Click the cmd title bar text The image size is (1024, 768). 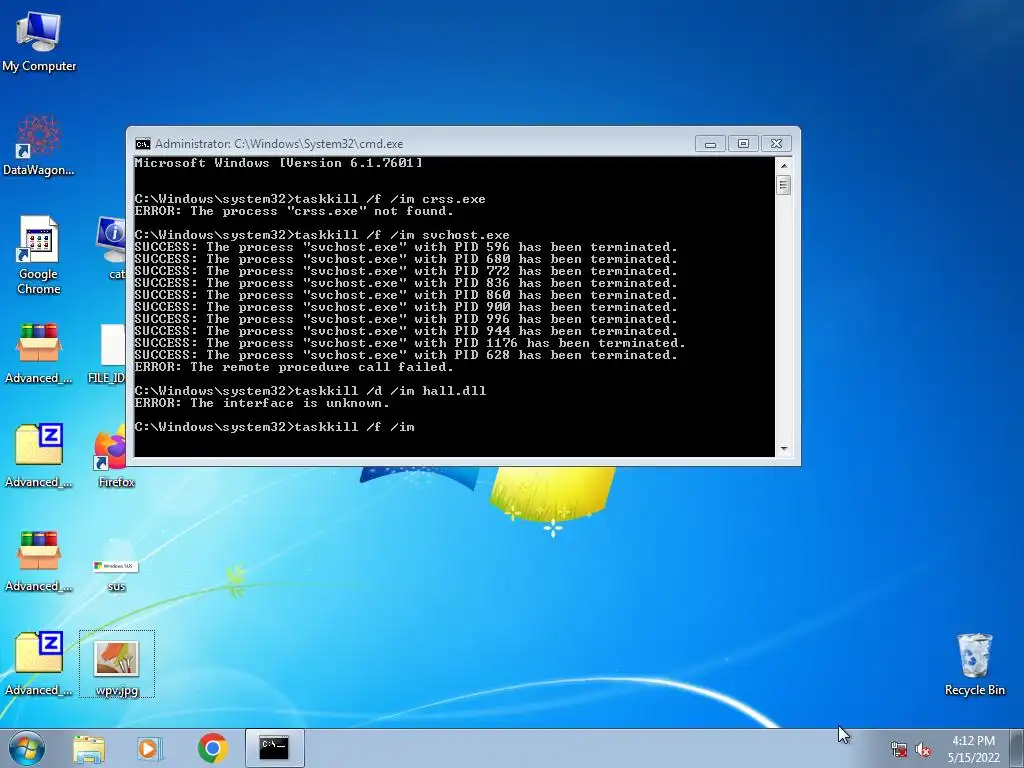279,144
